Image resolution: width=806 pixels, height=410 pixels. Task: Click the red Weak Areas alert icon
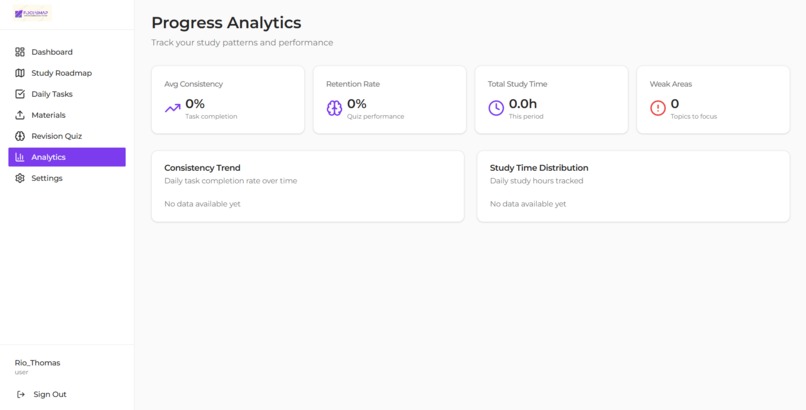point(657,108)
